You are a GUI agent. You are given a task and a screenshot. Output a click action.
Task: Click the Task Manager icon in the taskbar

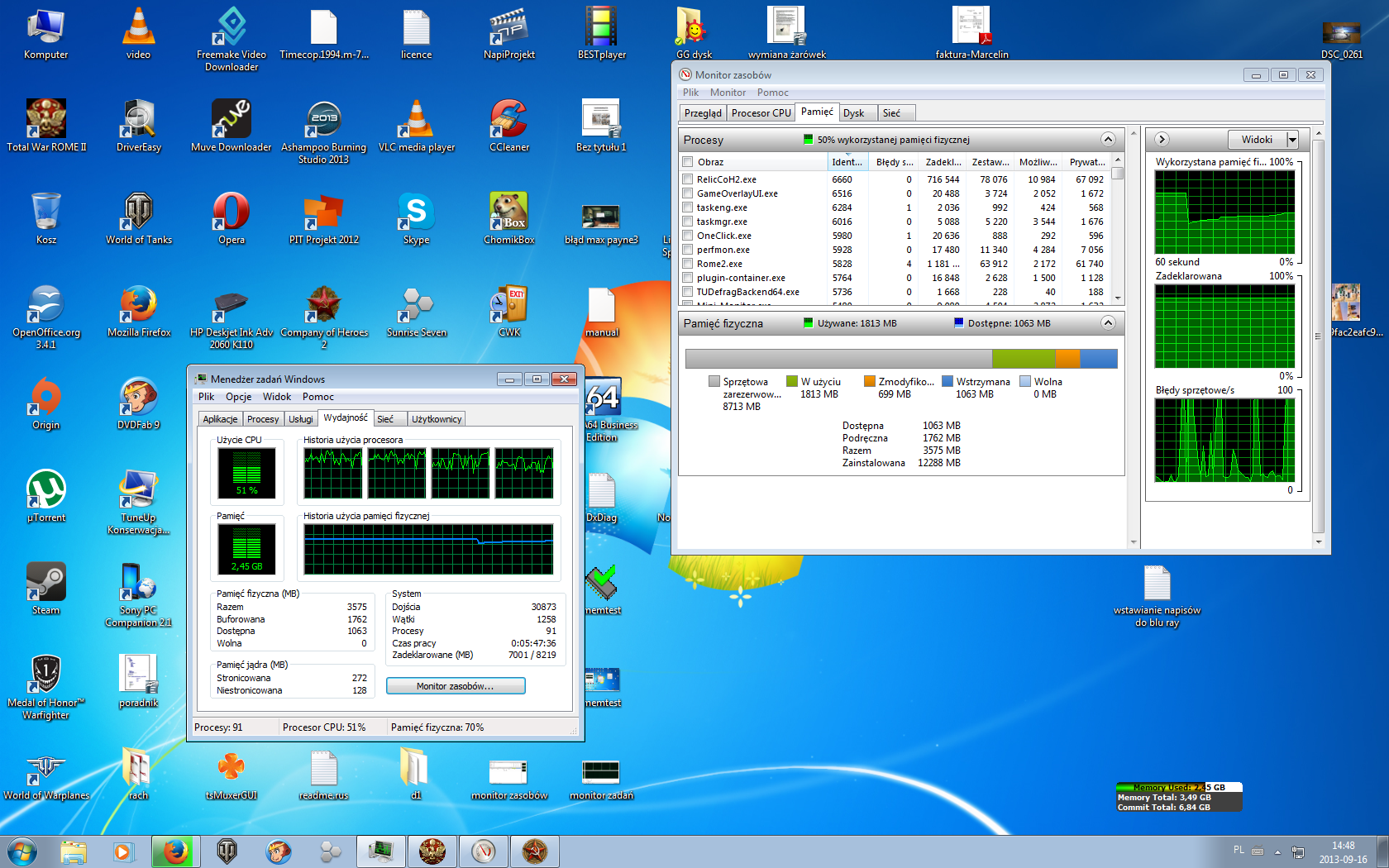point(380,851)
